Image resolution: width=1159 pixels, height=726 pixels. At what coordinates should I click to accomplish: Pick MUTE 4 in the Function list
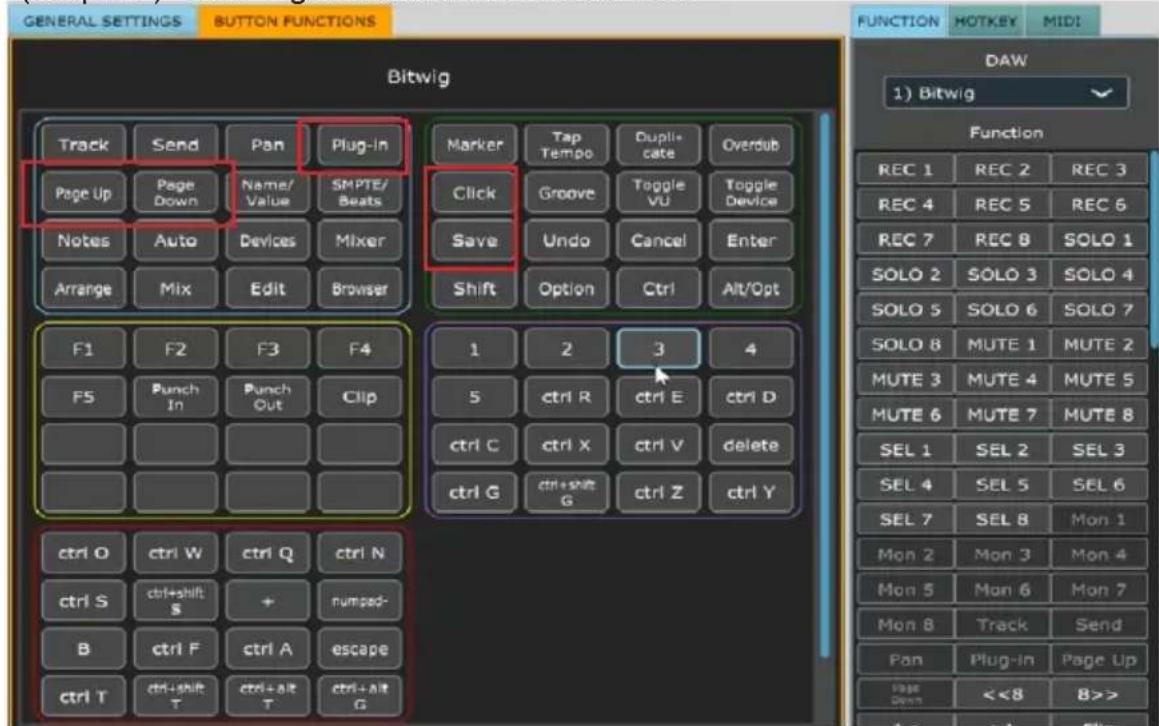[1002, 380]
